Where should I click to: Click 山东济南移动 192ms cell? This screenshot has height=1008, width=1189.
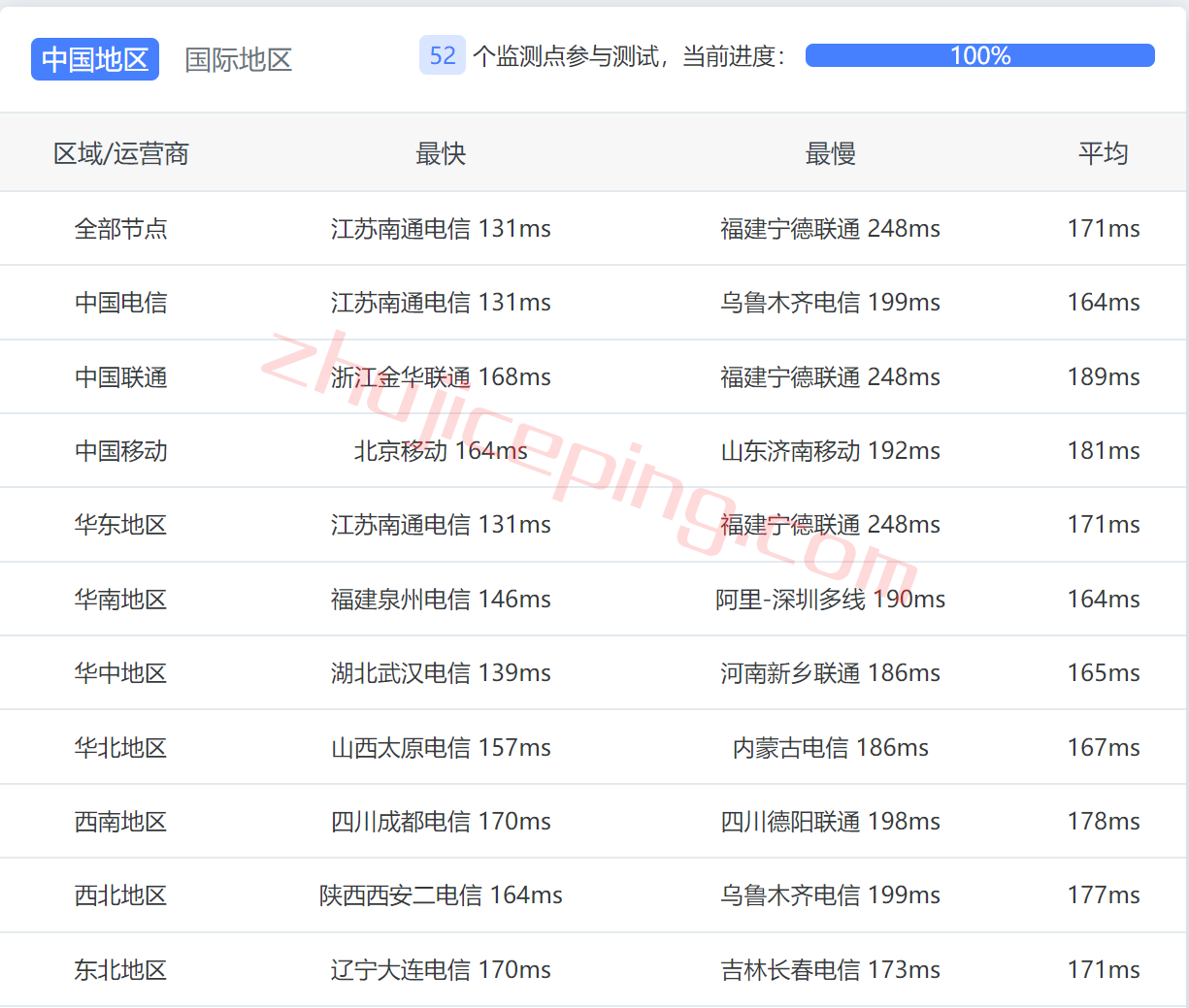(830, 450)
